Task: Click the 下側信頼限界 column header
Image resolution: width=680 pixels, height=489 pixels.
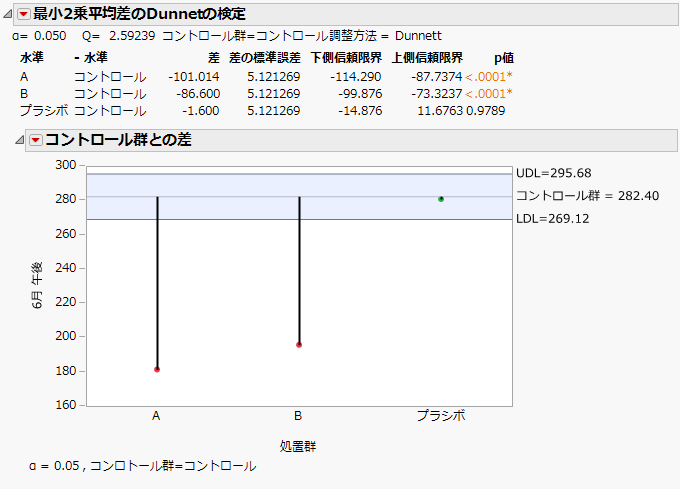Action: coord(346,58)
